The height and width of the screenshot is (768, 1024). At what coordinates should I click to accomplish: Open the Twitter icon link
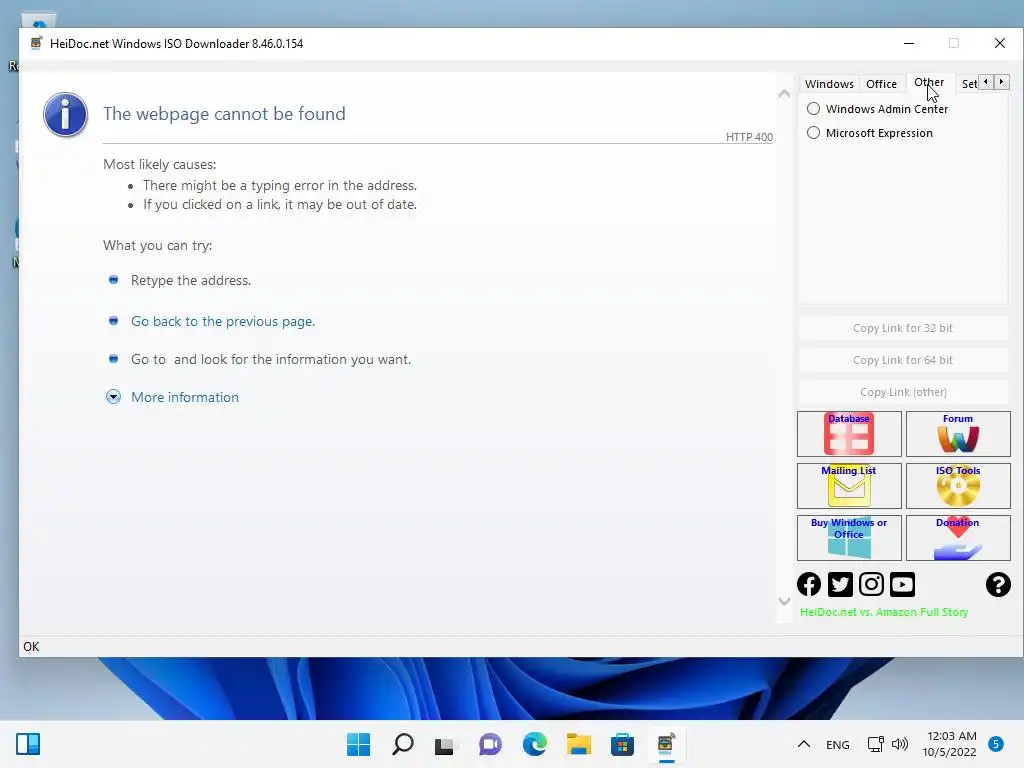840,584
